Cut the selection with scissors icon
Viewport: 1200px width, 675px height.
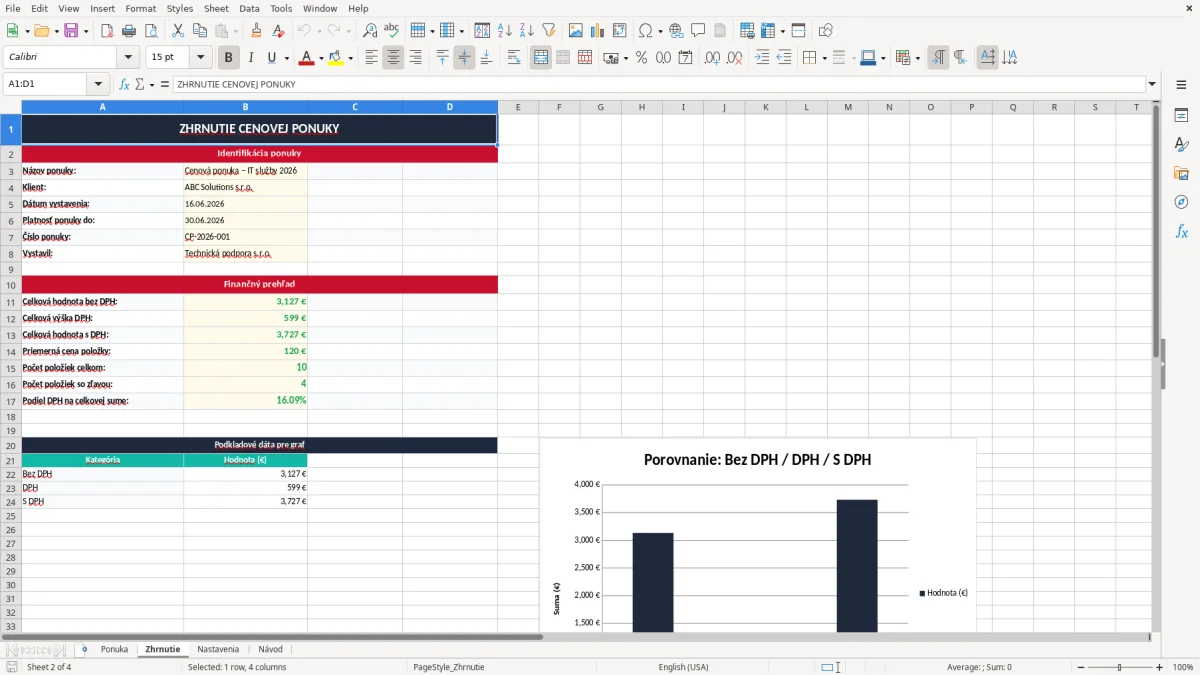click(177, 31)
